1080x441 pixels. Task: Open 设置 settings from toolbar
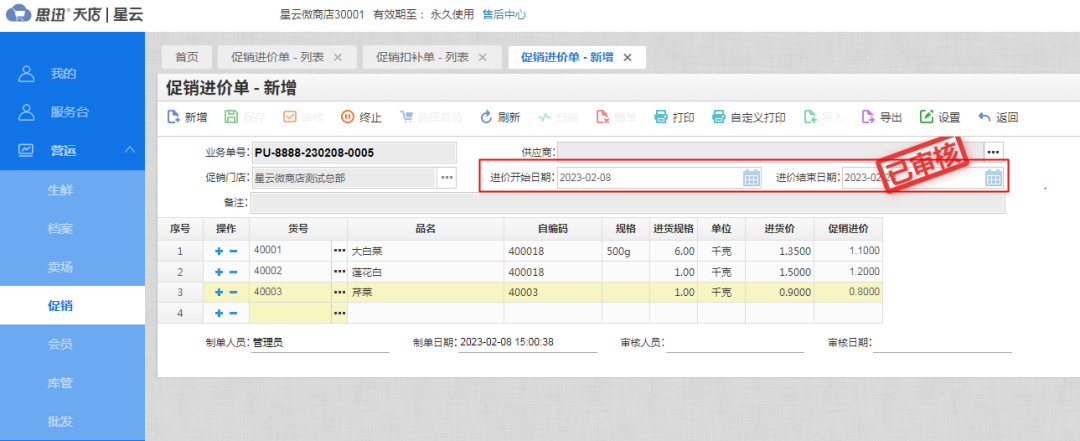point(939,117)
